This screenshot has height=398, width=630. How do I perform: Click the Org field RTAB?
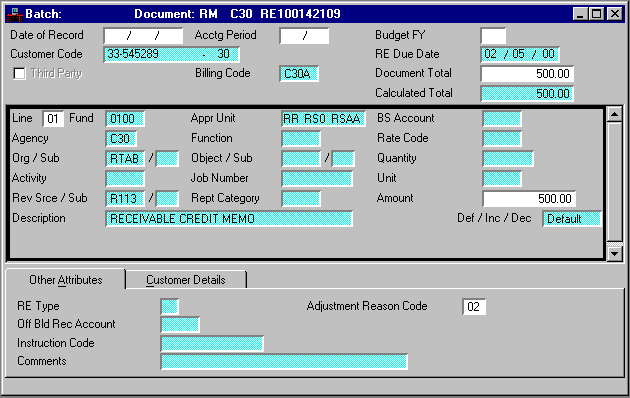125,159
